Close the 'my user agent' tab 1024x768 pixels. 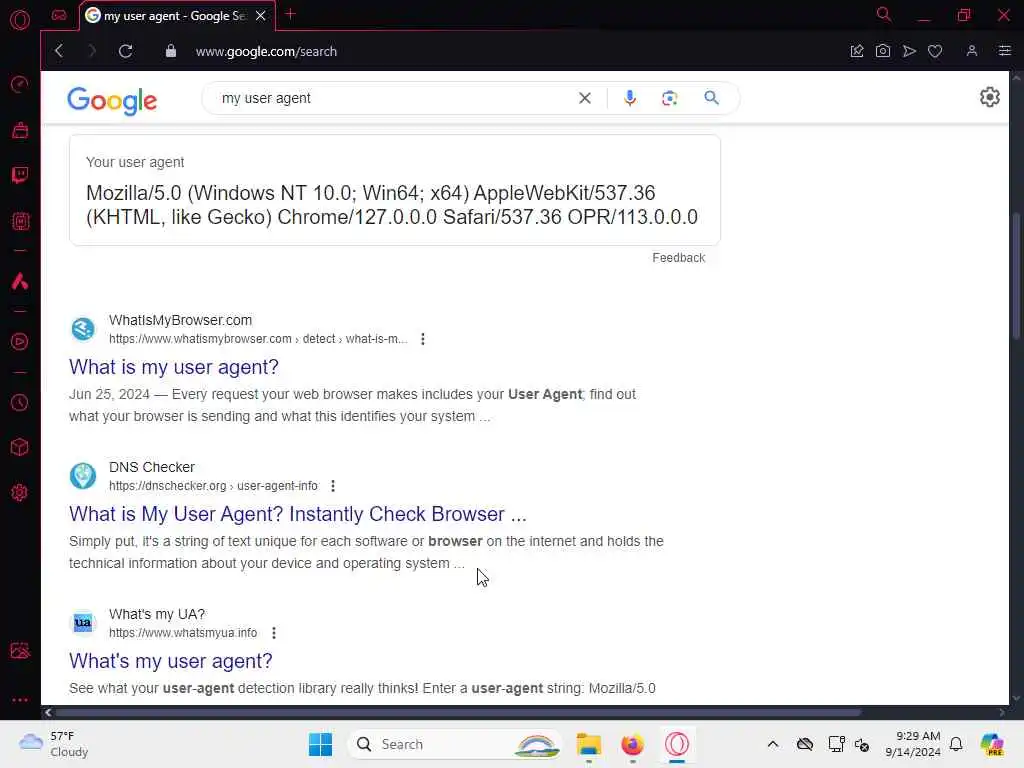pyautogui.click(x=261, y=16)
